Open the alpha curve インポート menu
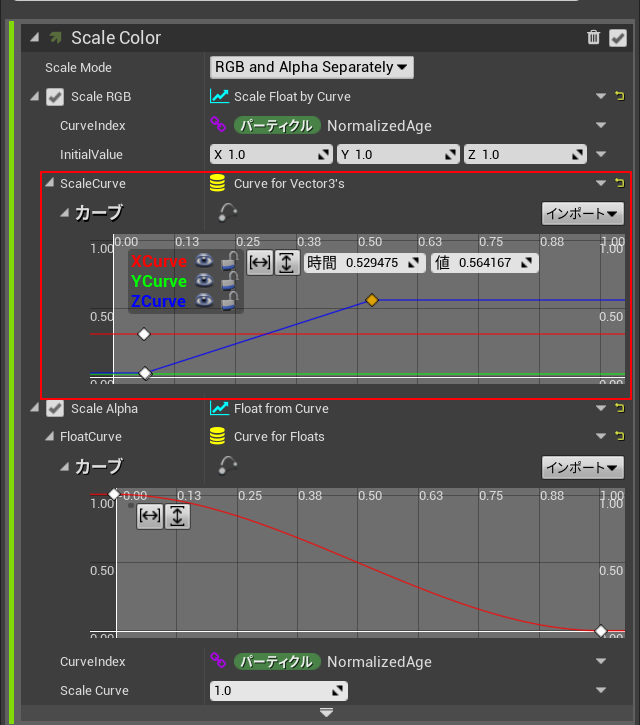The width and height of the screenshot is (640, 725). [583, 467]
